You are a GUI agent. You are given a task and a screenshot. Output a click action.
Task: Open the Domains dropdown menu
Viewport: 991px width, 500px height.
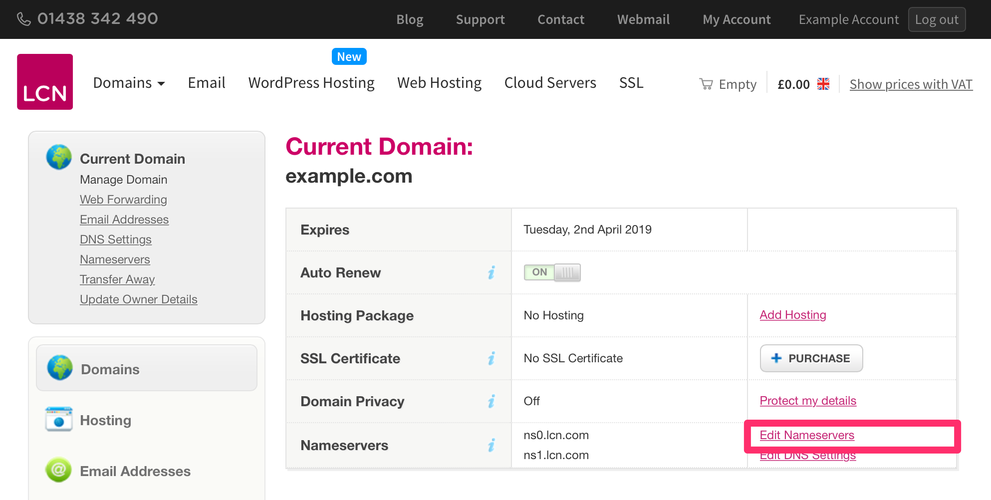(128, 83)
